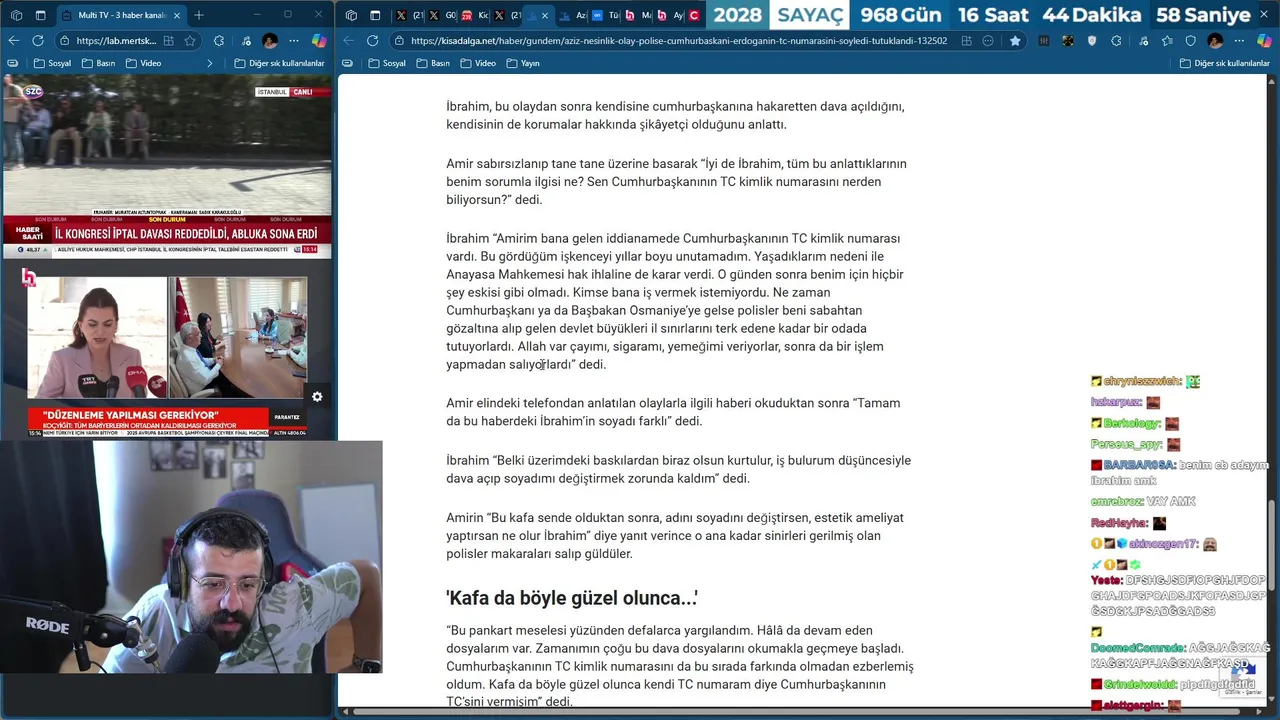Open extensions puzzle in kisadalga window
1280x720 pixels.
pos(1116,41)
